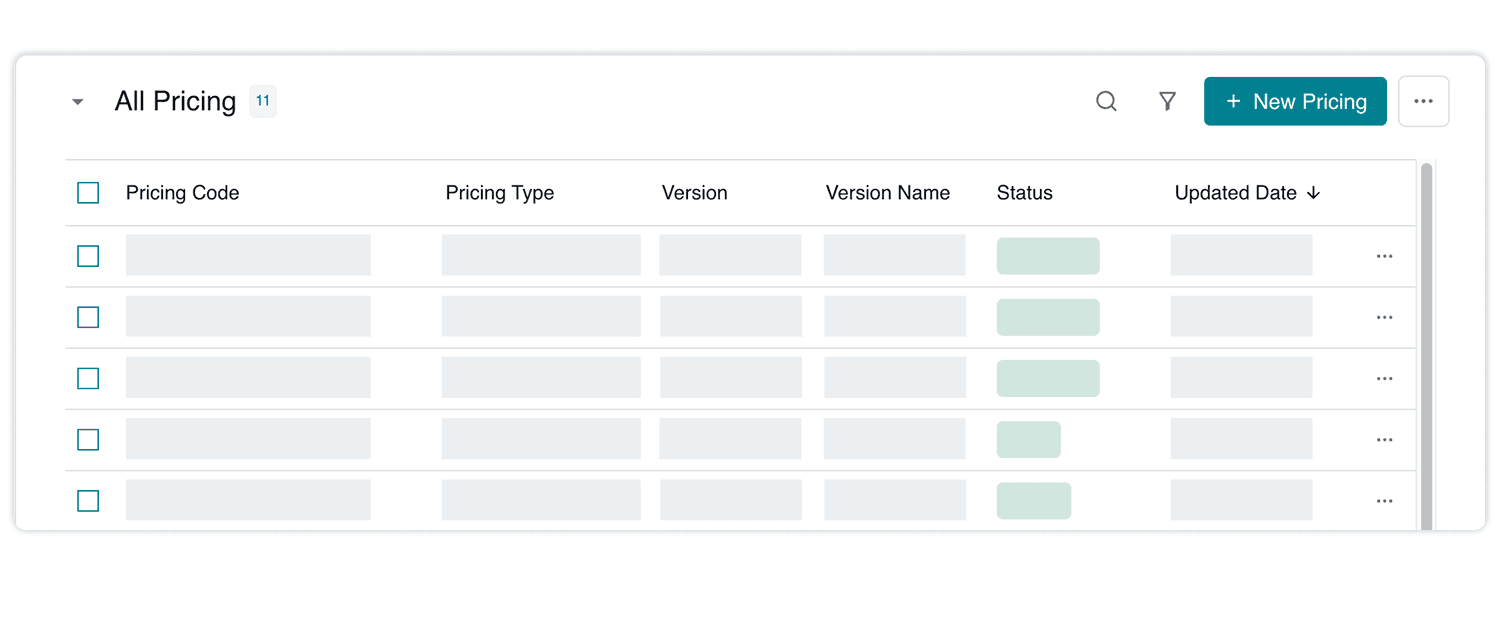Open the search icon
The width and height of the screenshot is (1504, 640).
coord(1106,101)
